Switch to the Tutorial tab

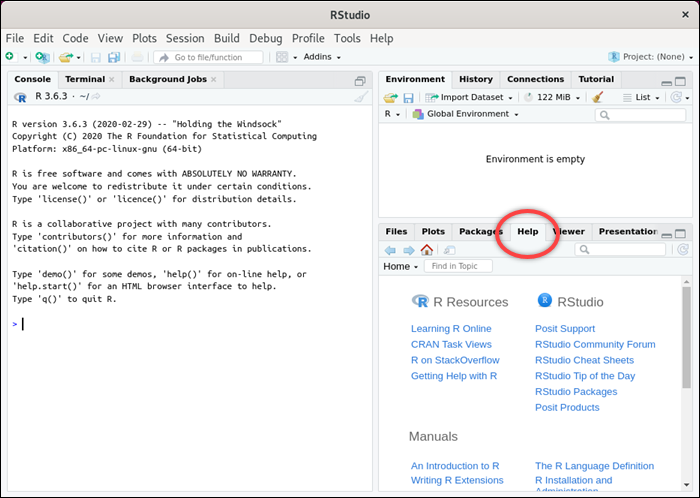pos(596,79)
